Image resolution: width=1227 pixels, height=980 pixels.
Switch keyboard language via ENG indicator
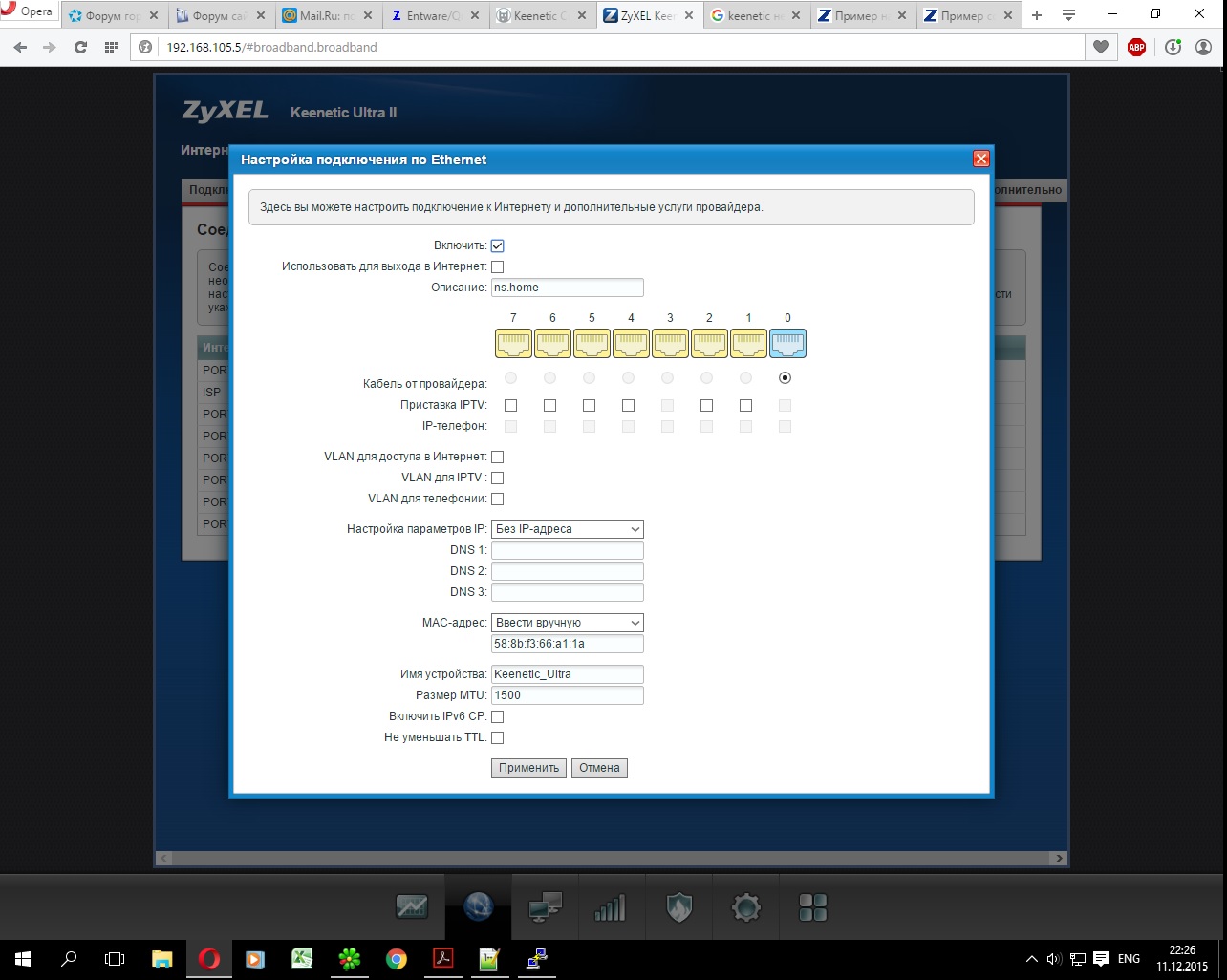(x=1129, y=959)
